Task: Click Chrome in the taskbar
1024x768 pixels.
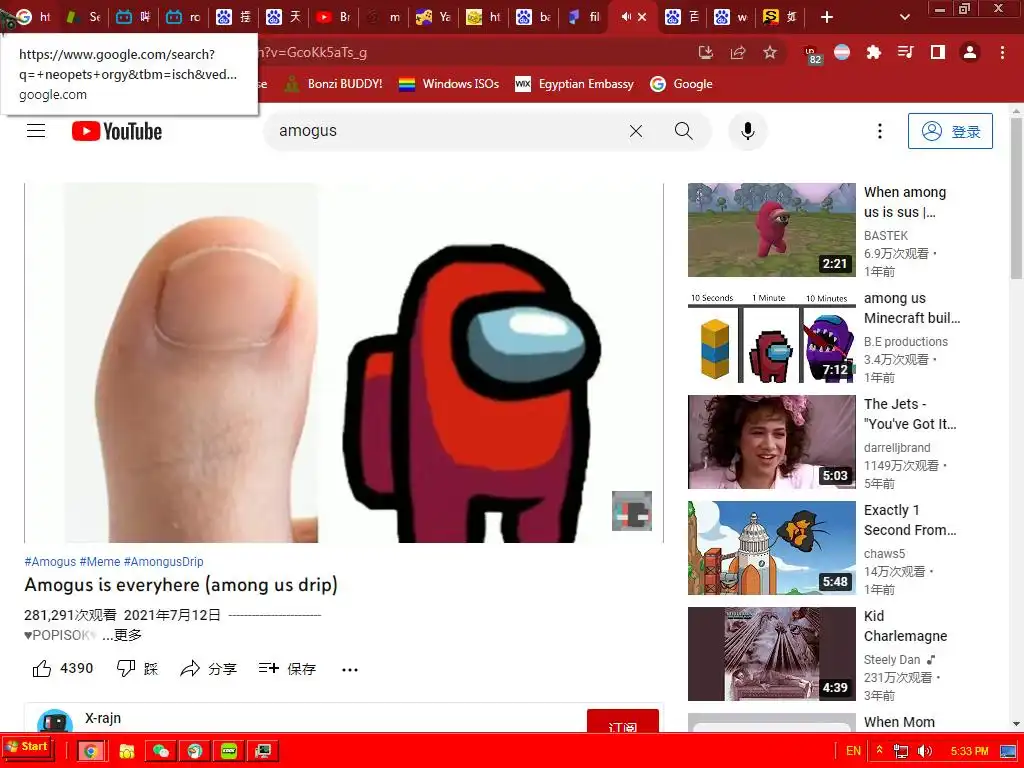Action: (x=91, y=751)
